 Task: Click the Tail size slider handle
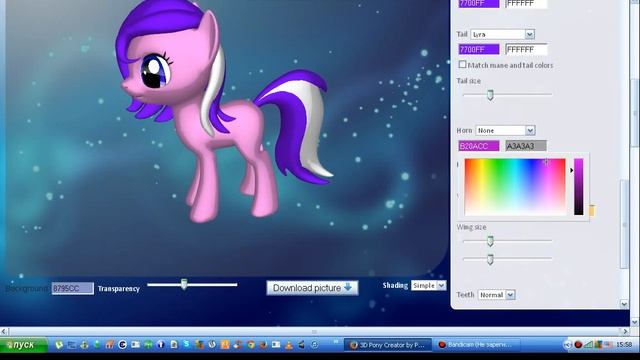coord(490,95)
